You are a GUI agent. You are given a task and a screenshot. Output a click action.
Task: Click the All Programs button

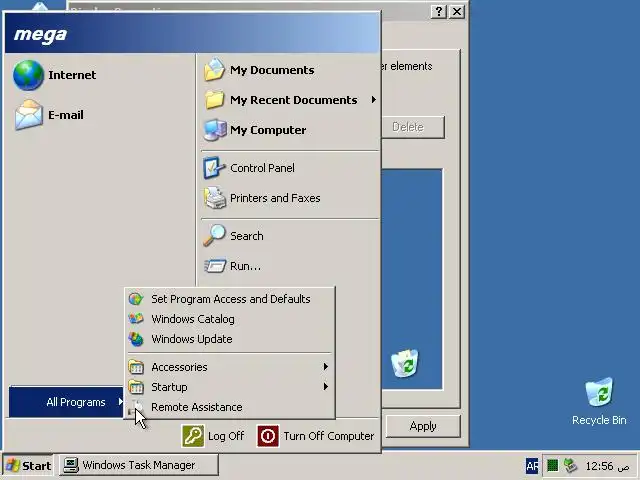[66, 402]
